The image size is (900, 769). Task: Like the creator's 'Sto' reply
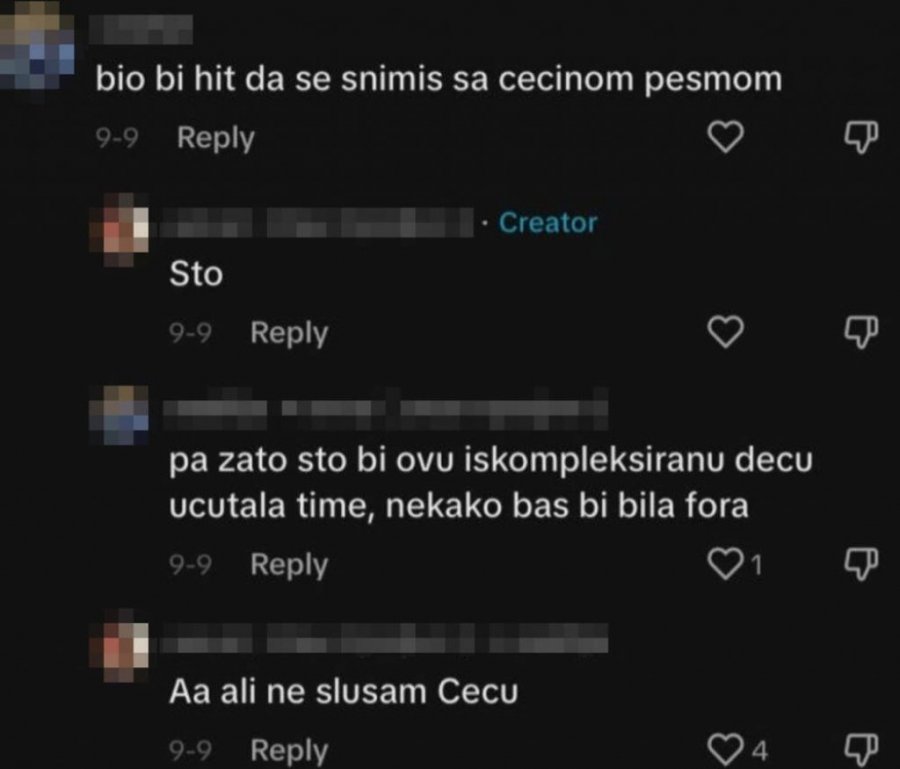click(x=726, y=332)
